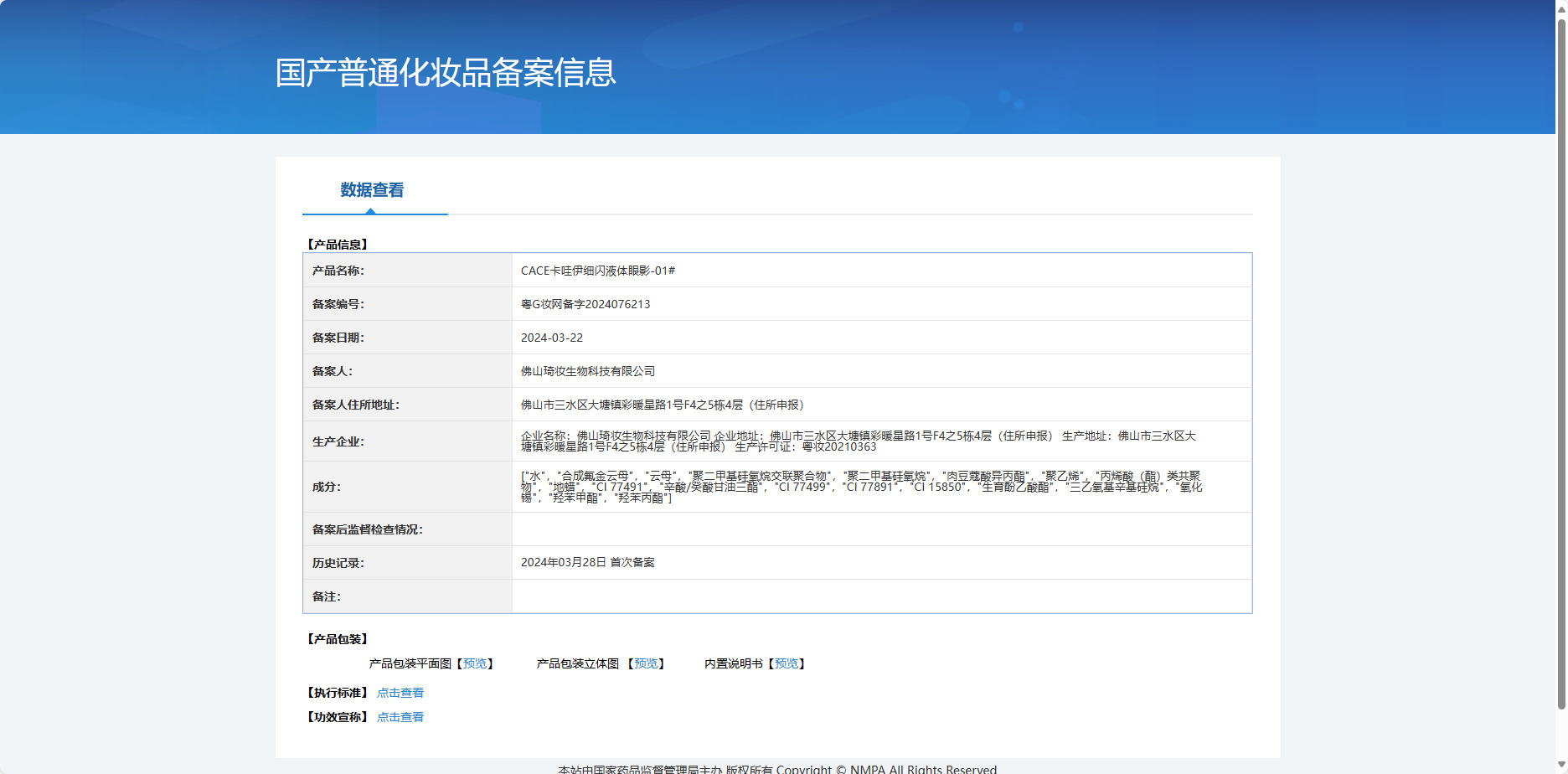This screenshot has width=1568, height=774.
Task: Click the page vertical scrollbar
Action: pos(1561,360)
